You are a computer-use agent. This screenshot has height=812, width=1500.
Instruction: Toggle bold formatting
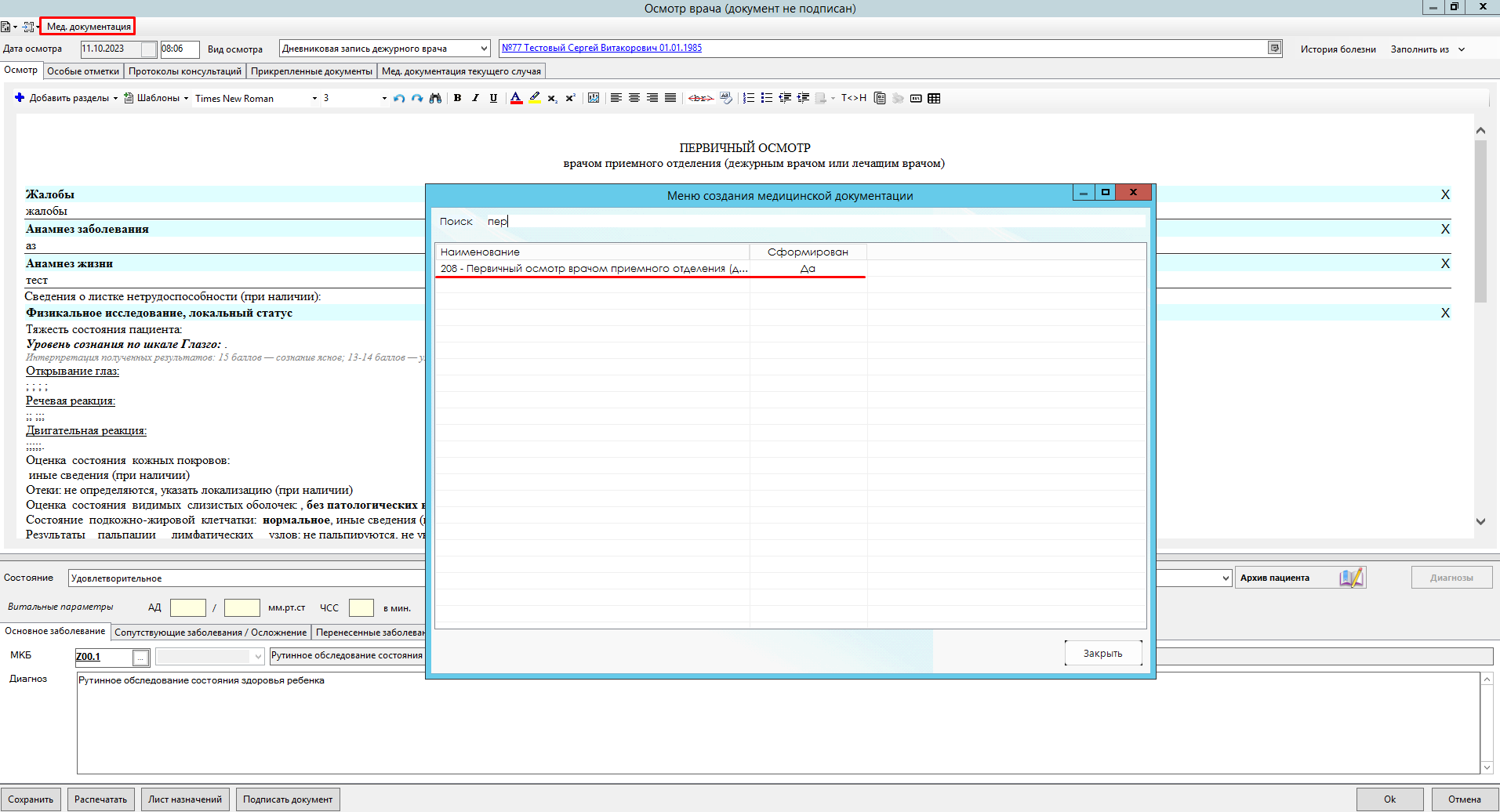click(x=457, y=98)
